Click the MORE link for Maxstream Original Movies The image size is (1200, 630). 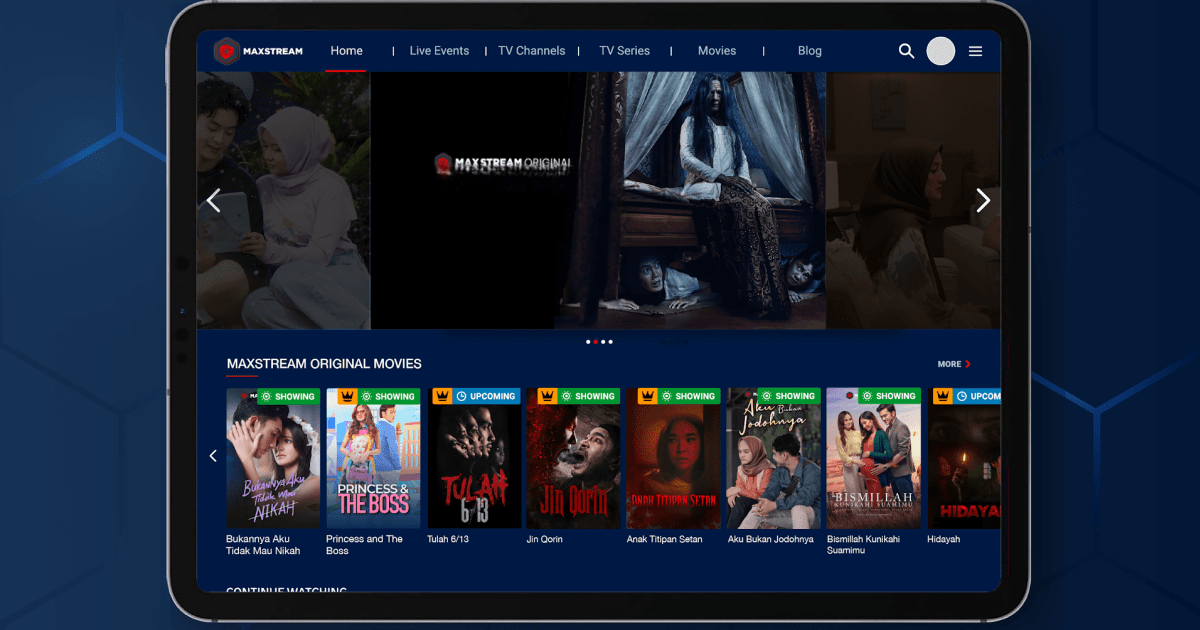952,364
